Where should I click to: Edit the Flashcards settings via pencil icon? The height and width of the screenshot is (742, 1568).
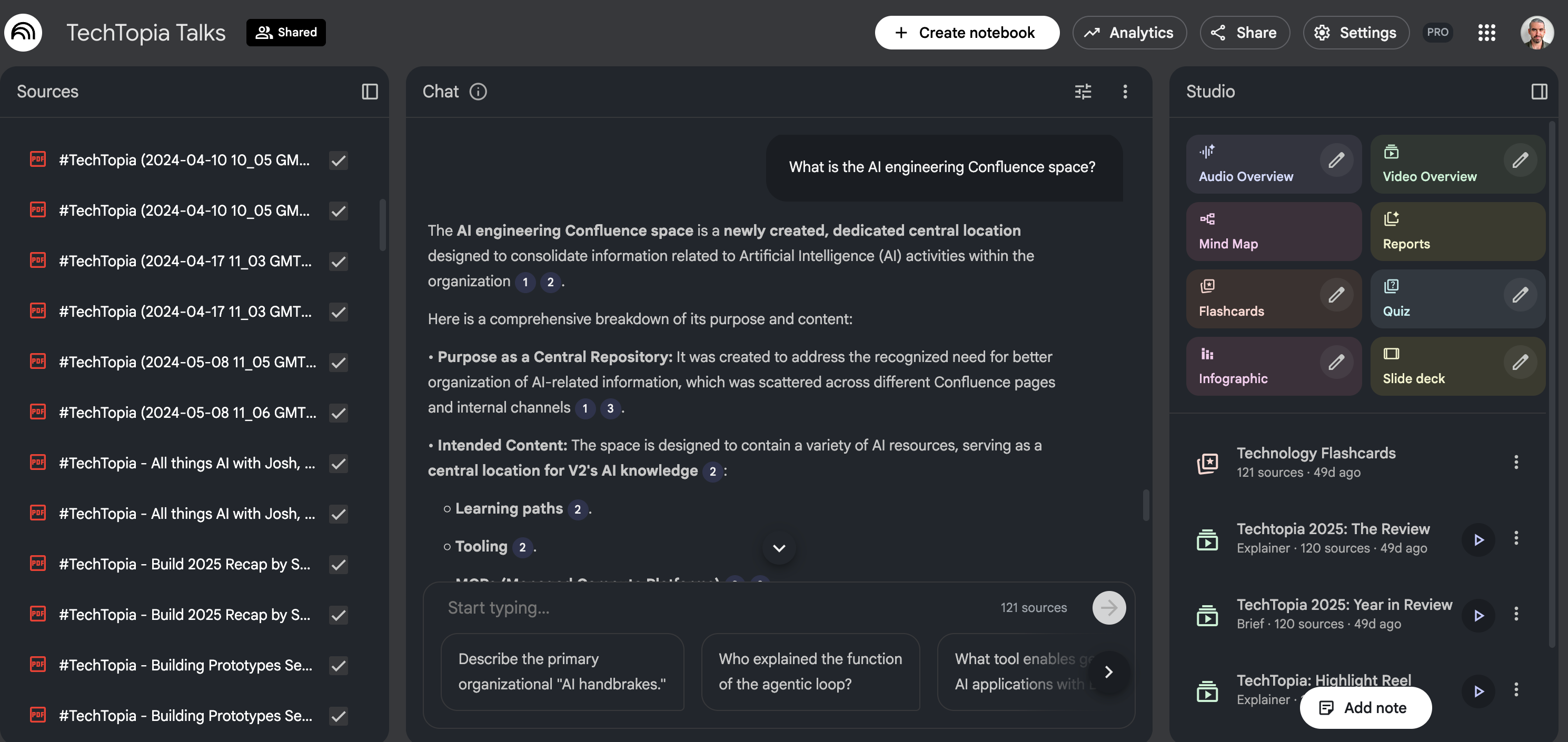[1337, 296]
